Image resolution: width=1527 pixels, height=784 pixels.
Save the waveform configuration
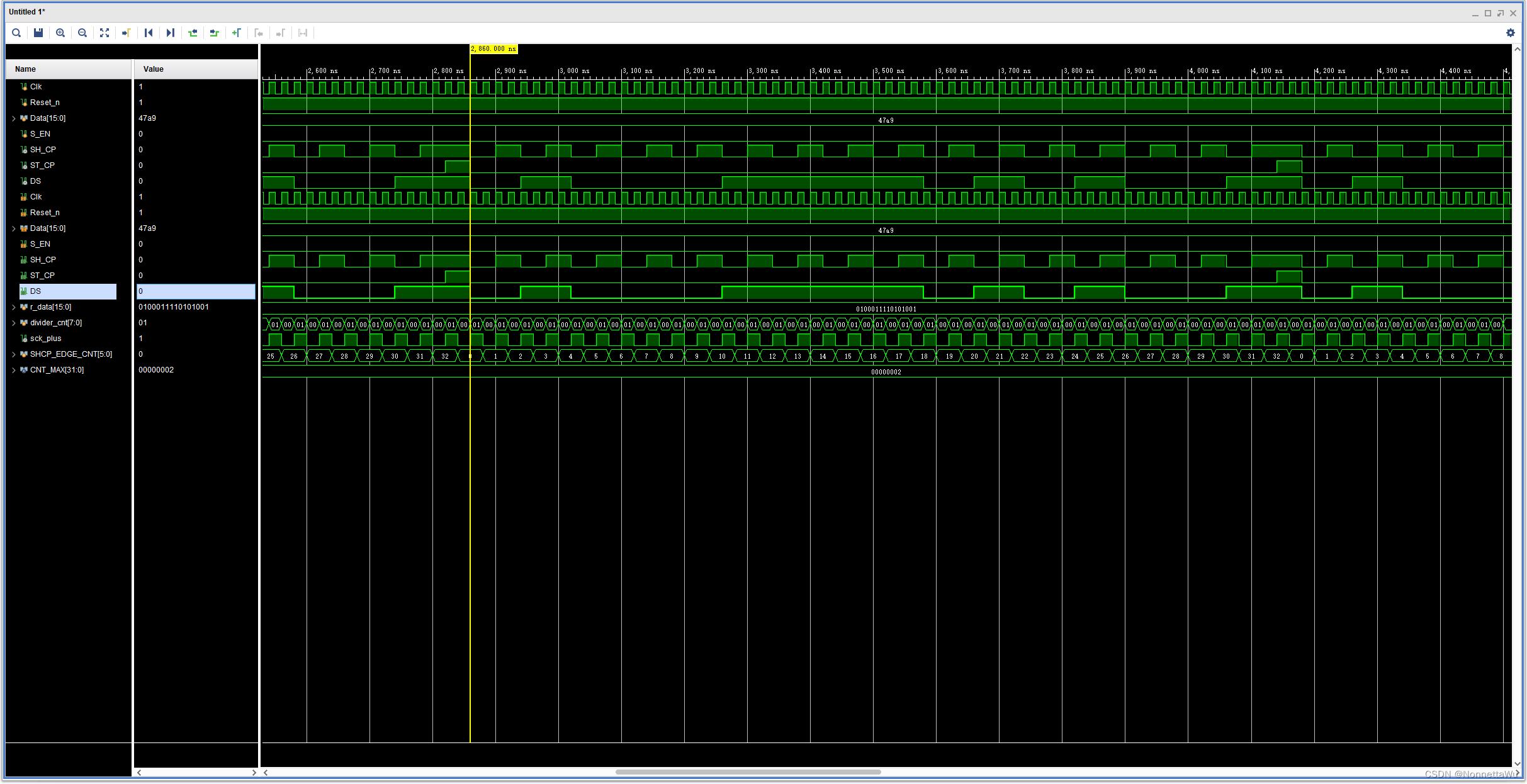[38, 33]
